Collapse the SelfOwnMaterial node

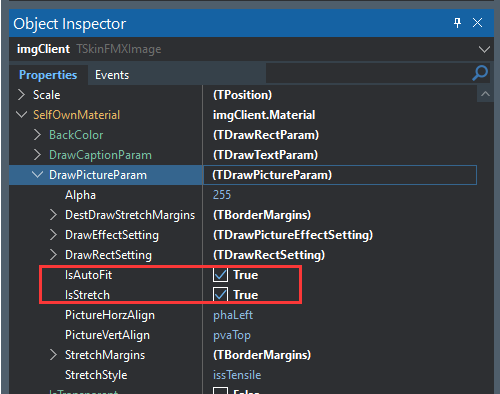click(x=21, y=115)
